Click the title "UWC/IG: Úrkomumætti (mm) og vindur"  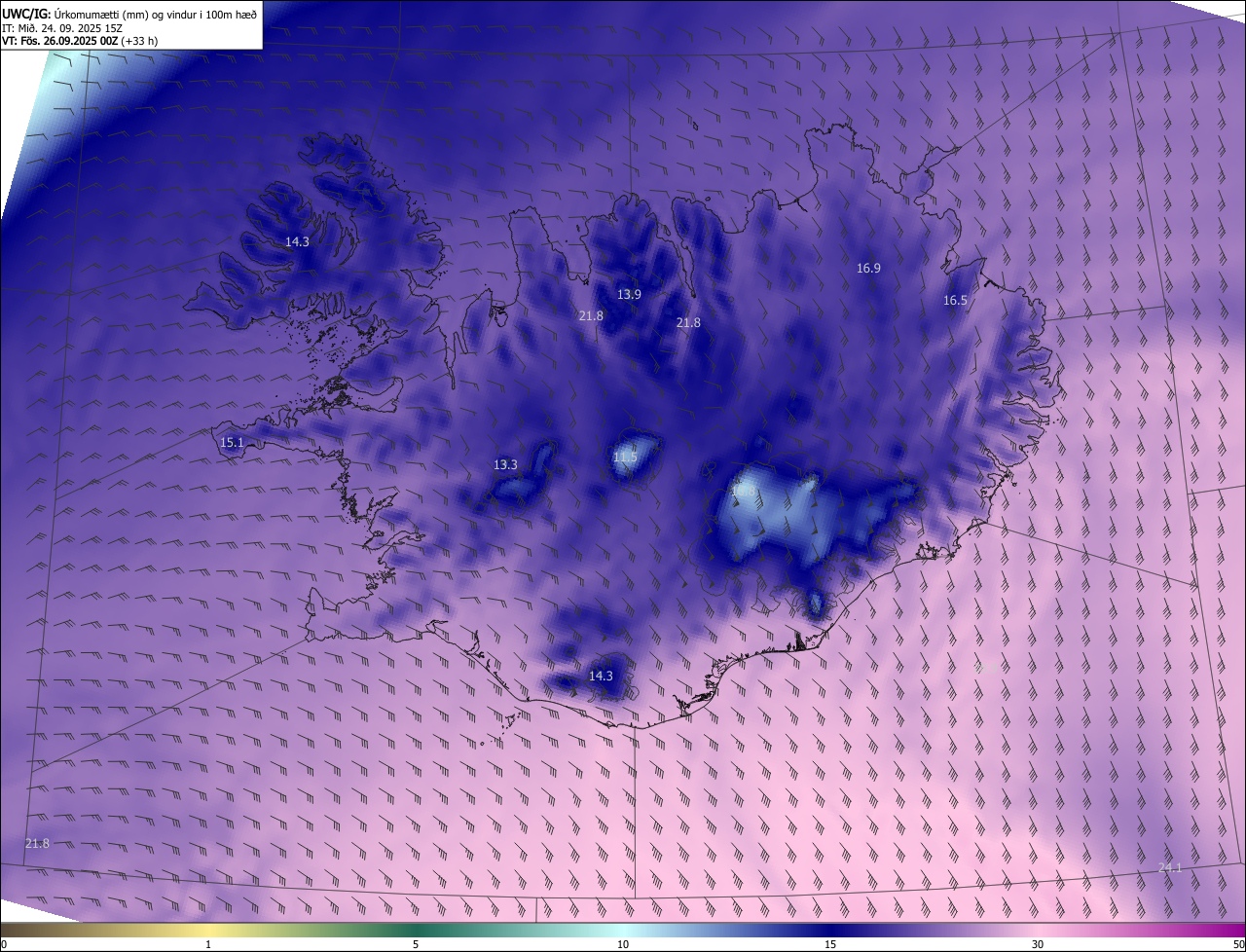(128, 13)
